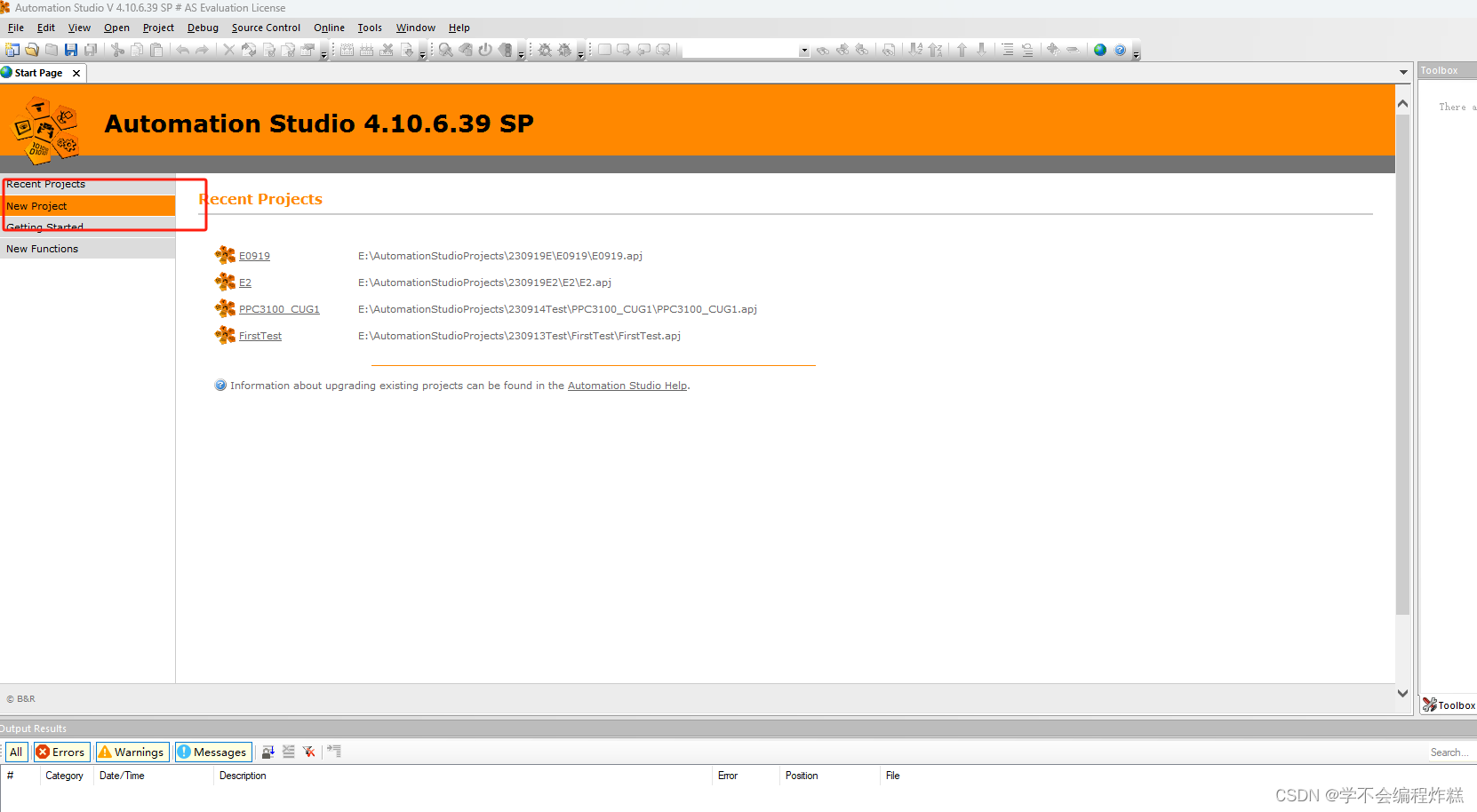Click the up arrow toolbar icon
This screenshot has width=1477, height=812.
(962, 50)
